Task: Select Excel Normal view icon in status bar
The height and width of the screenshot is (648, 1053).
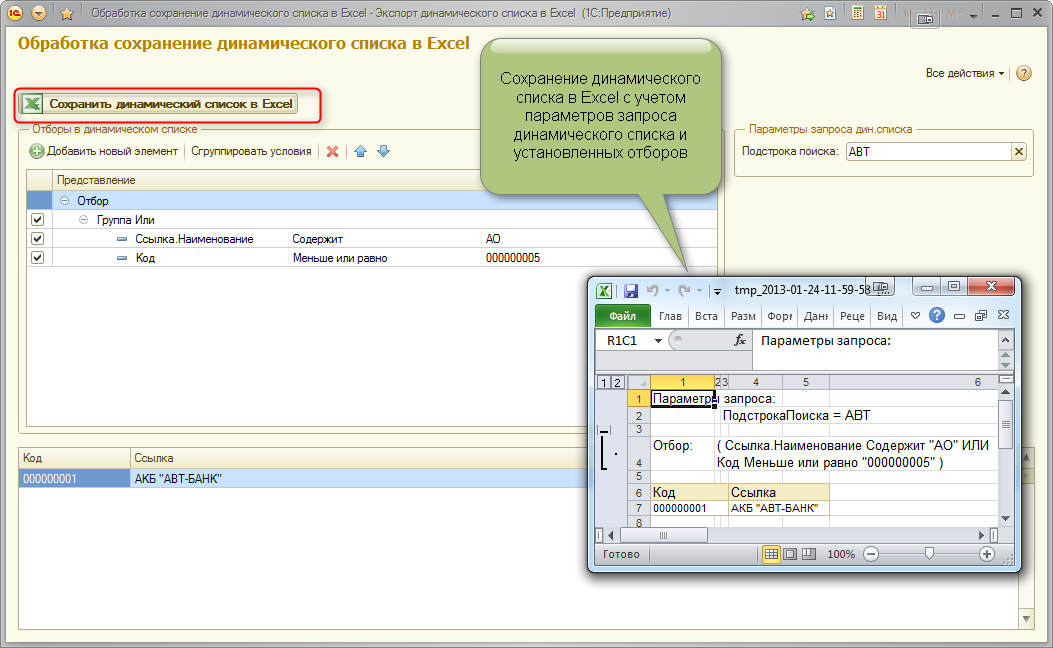Action: tap(771, 554)
